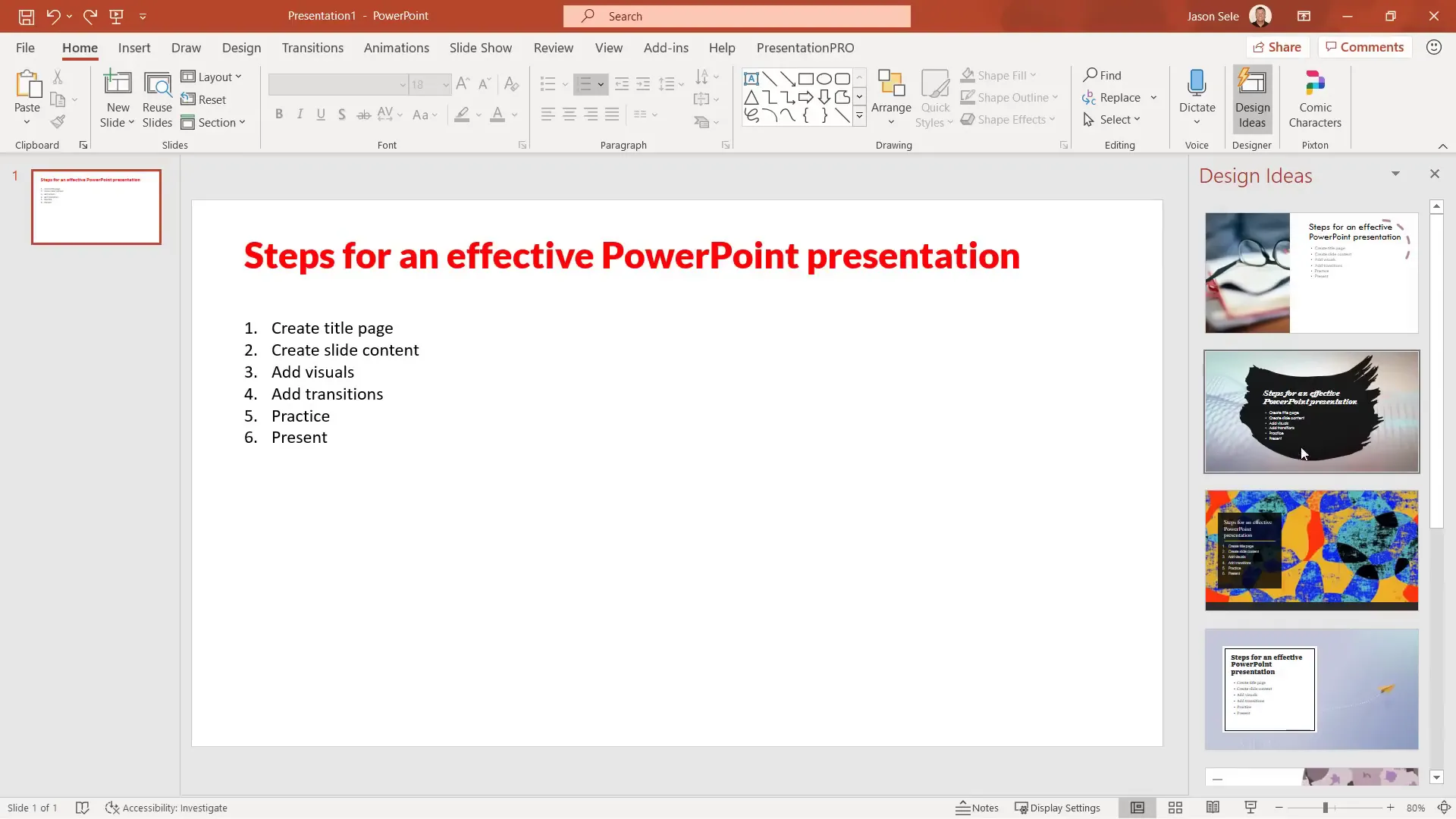Switch to Slide Sorter view
The image size is (1456, 819).
(x=1175, y=808)
